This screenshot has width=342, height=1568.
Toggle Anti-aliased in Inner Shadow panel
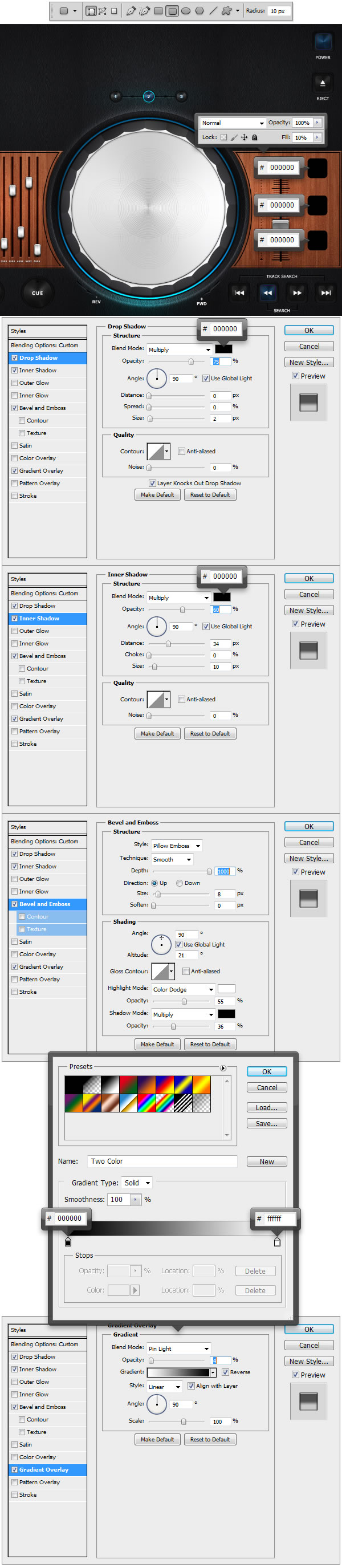point(181,700)
